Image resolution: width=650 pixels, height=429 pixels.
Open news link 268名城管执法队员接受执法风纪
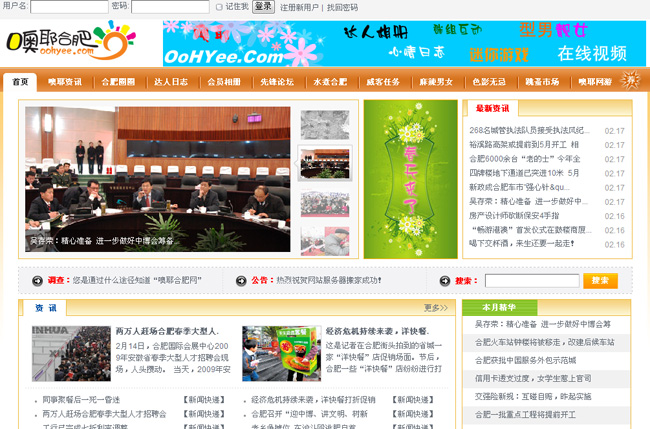pyautogui.click(x=529, y=131)
